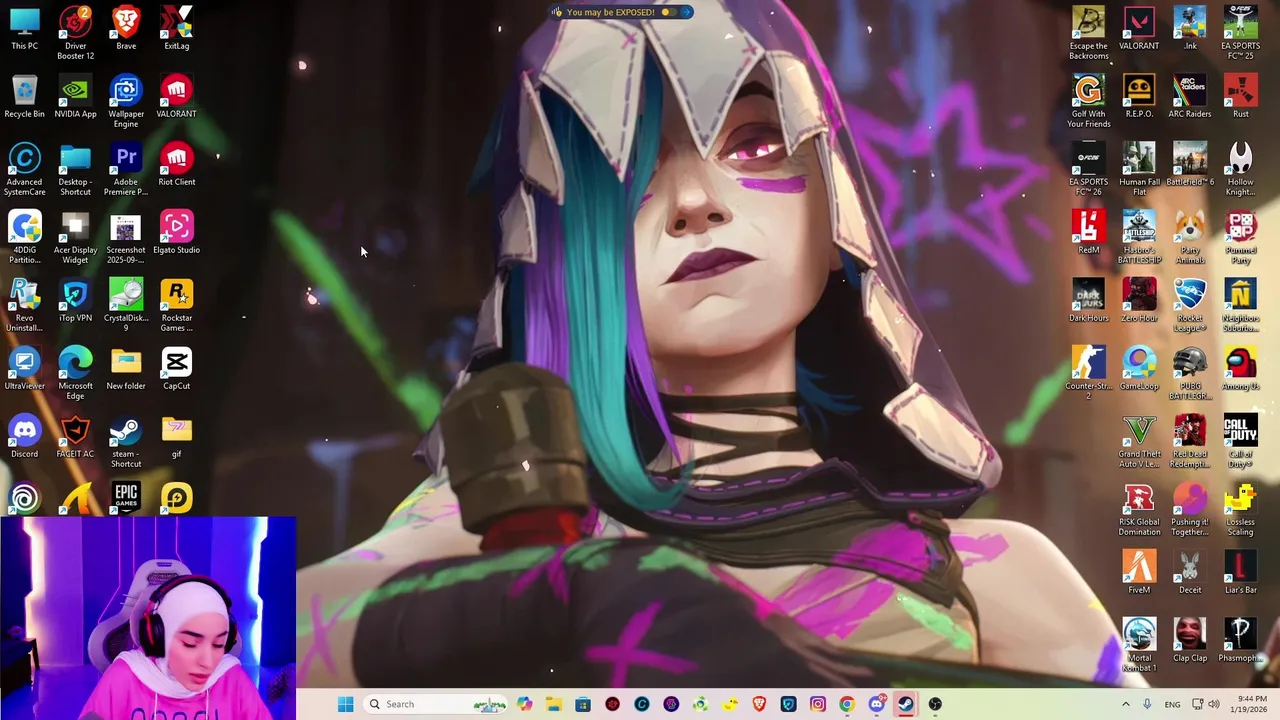Image resolution: width=1280 pixels, height=720 pixels.
Task: Launch PUBG BATTLEGROUNDS desktop icon
Action: [x=1190, y=373]
